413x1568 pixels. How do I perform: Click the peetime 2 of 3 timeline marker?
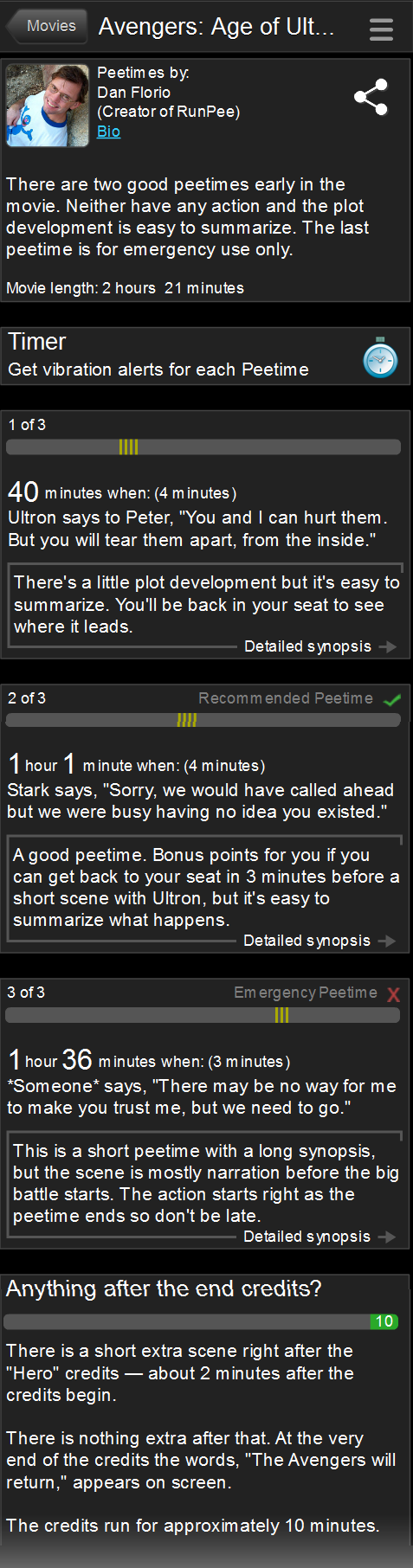click(x=187, y=720)
